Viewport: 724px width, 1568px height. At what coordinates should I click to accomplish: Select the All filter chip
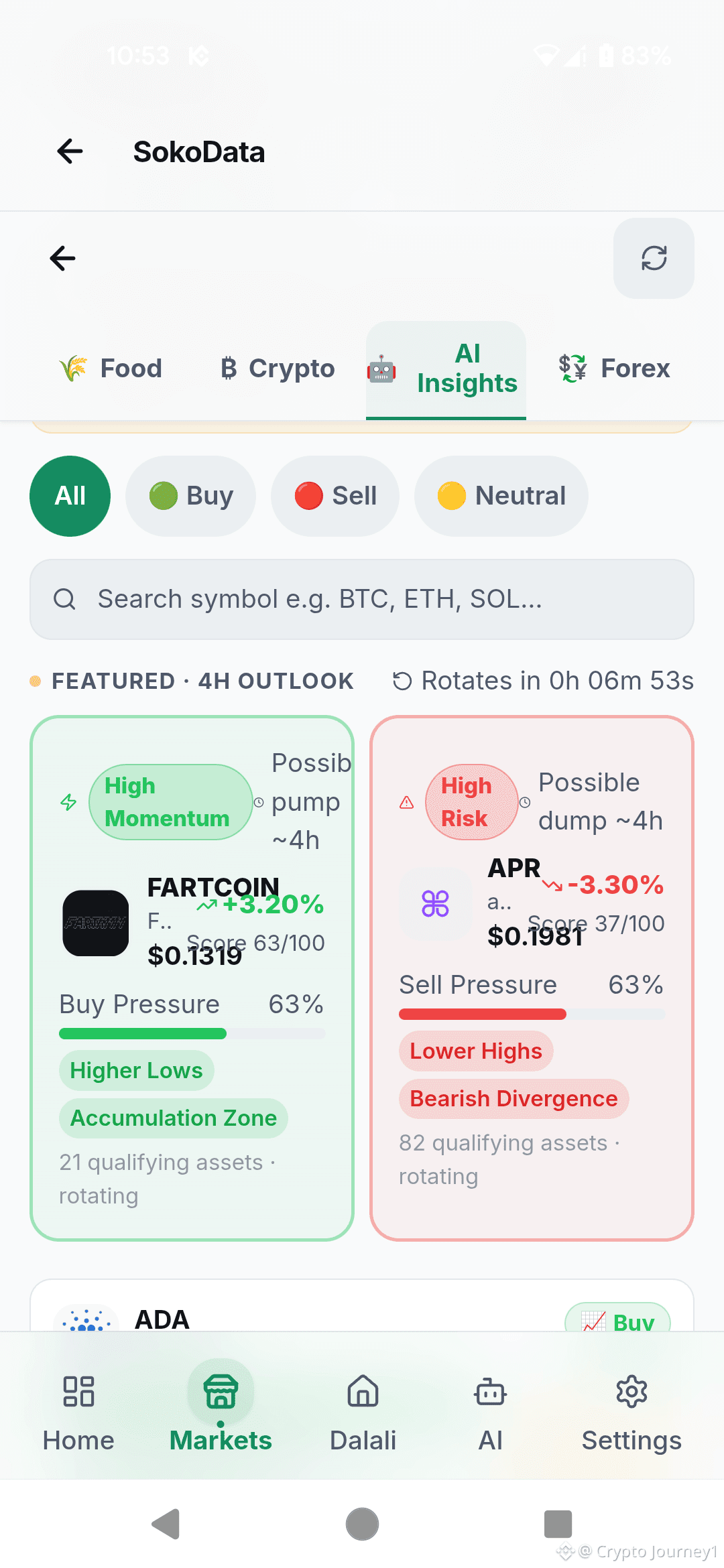[70, 496]
